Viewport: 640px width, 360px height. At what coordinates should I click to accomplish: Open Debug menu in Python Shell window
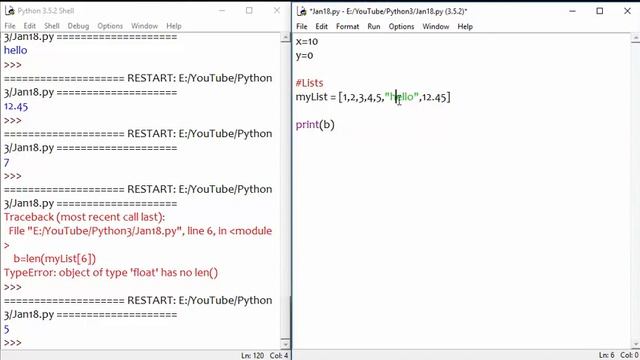coord(78,26)
